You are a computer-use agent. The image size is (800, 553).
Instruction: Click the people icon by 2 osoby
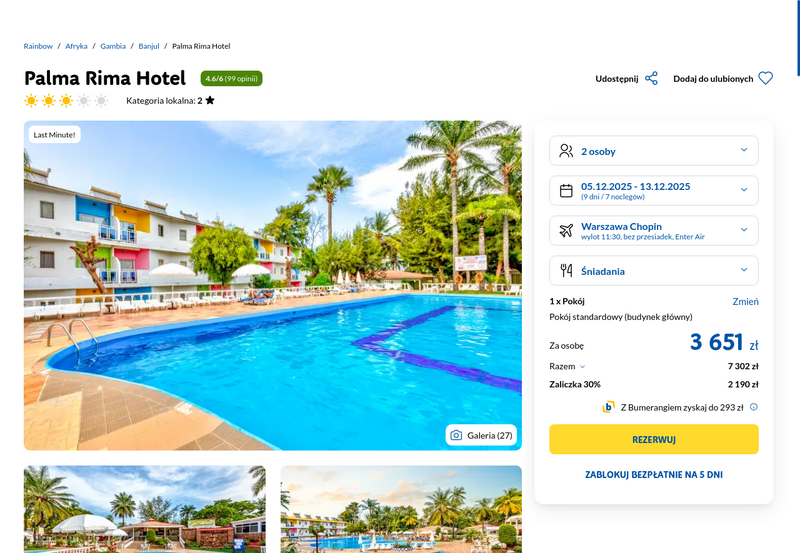(566, 151)
